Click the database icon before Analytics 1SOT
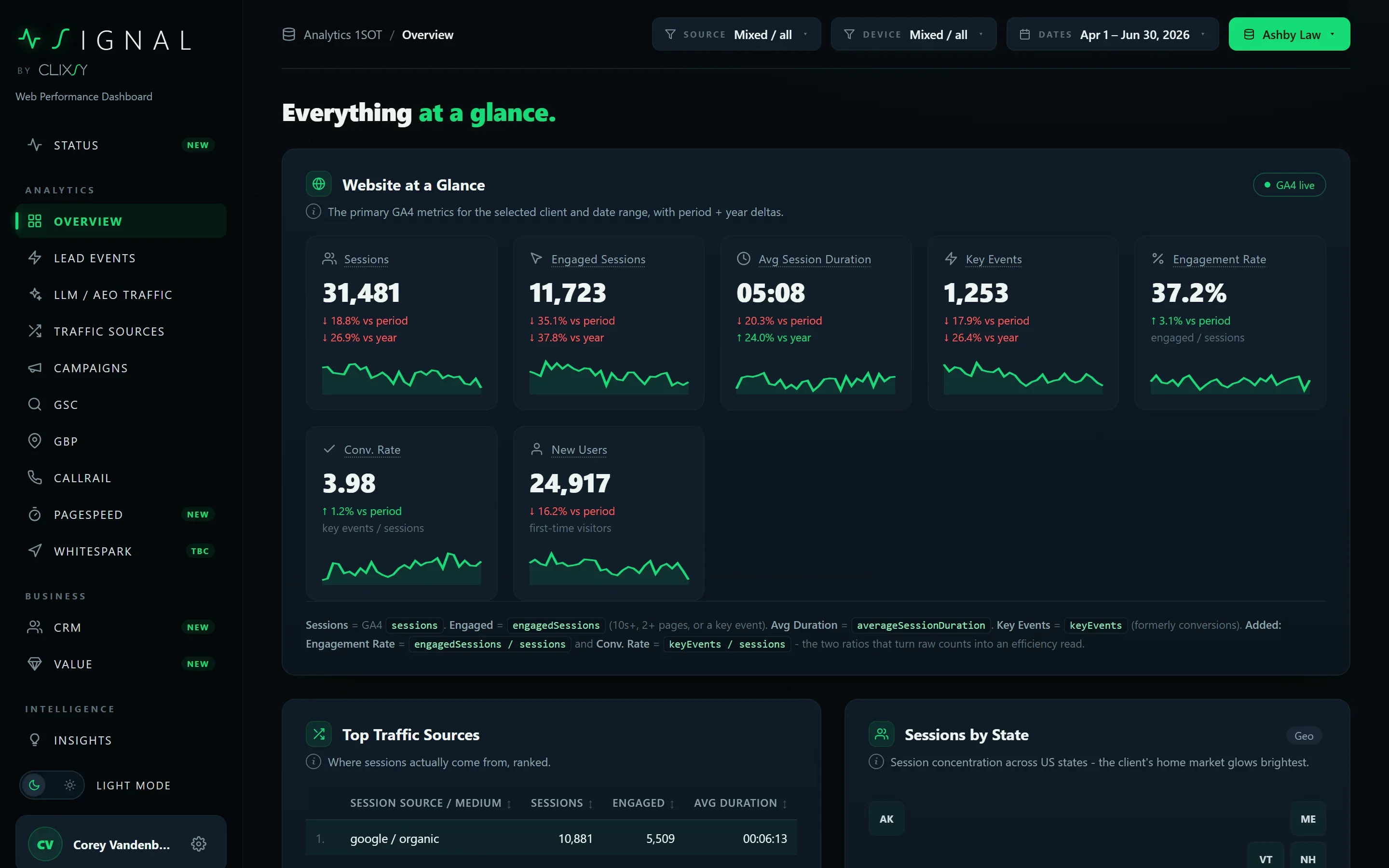Image resolution: width=1389 pixels, height=868 pixels. [x=289, y=34]
